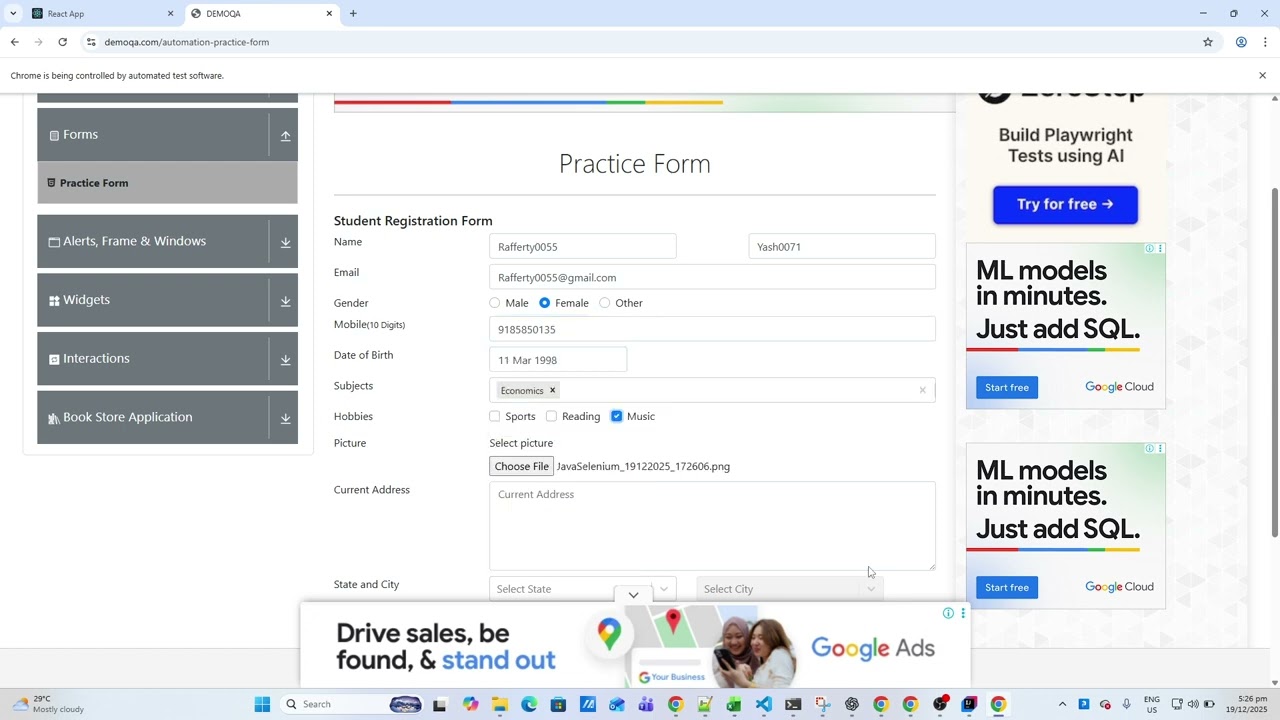Click the Current Address text area
Viewport: 1280px width, 720px height.
712,526
